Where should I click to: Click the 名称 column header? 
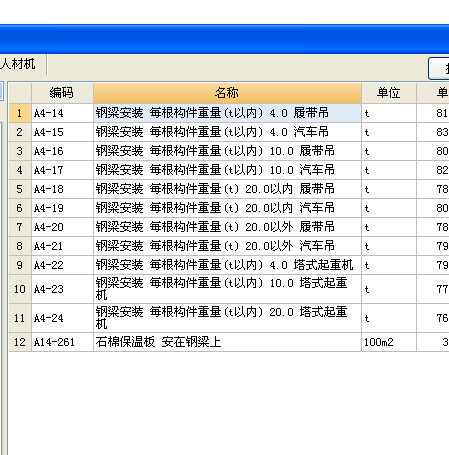227,93
